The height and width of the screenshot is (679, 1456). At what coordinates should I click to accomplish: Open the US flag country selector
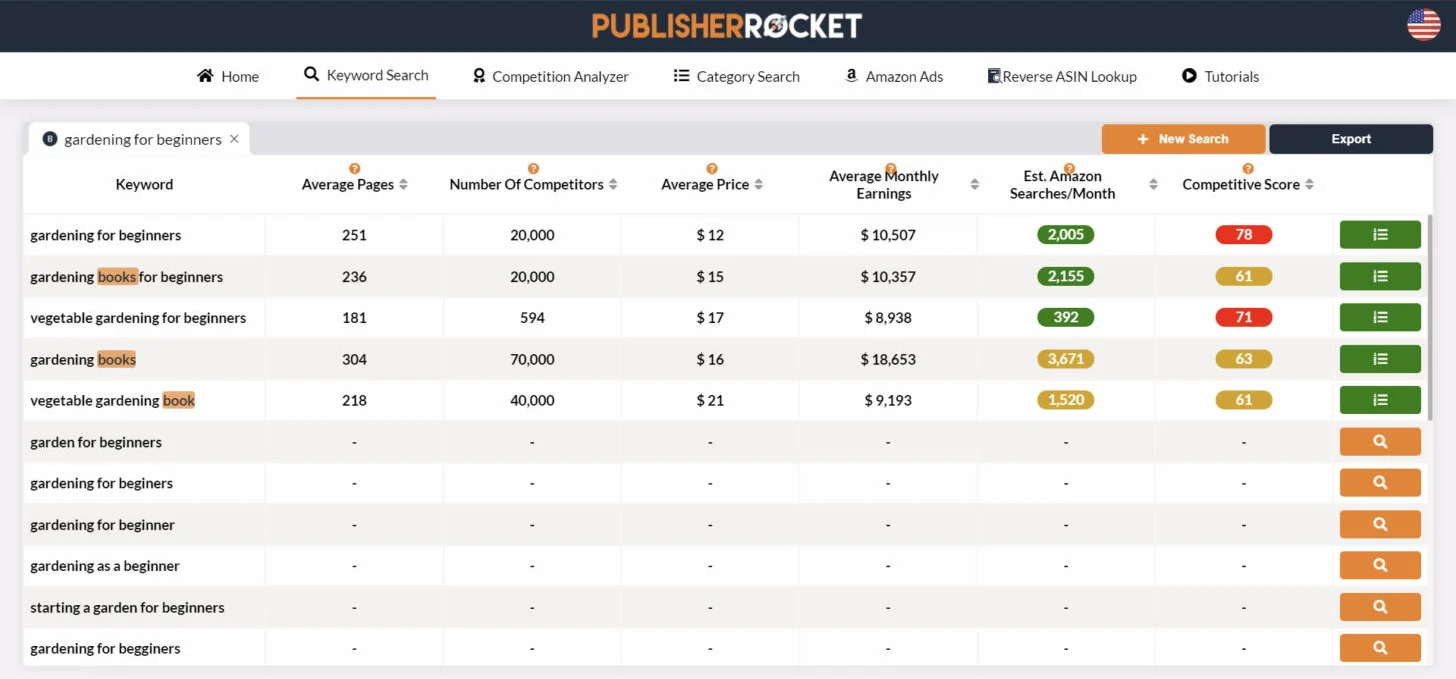click(x=1424, y=25)
